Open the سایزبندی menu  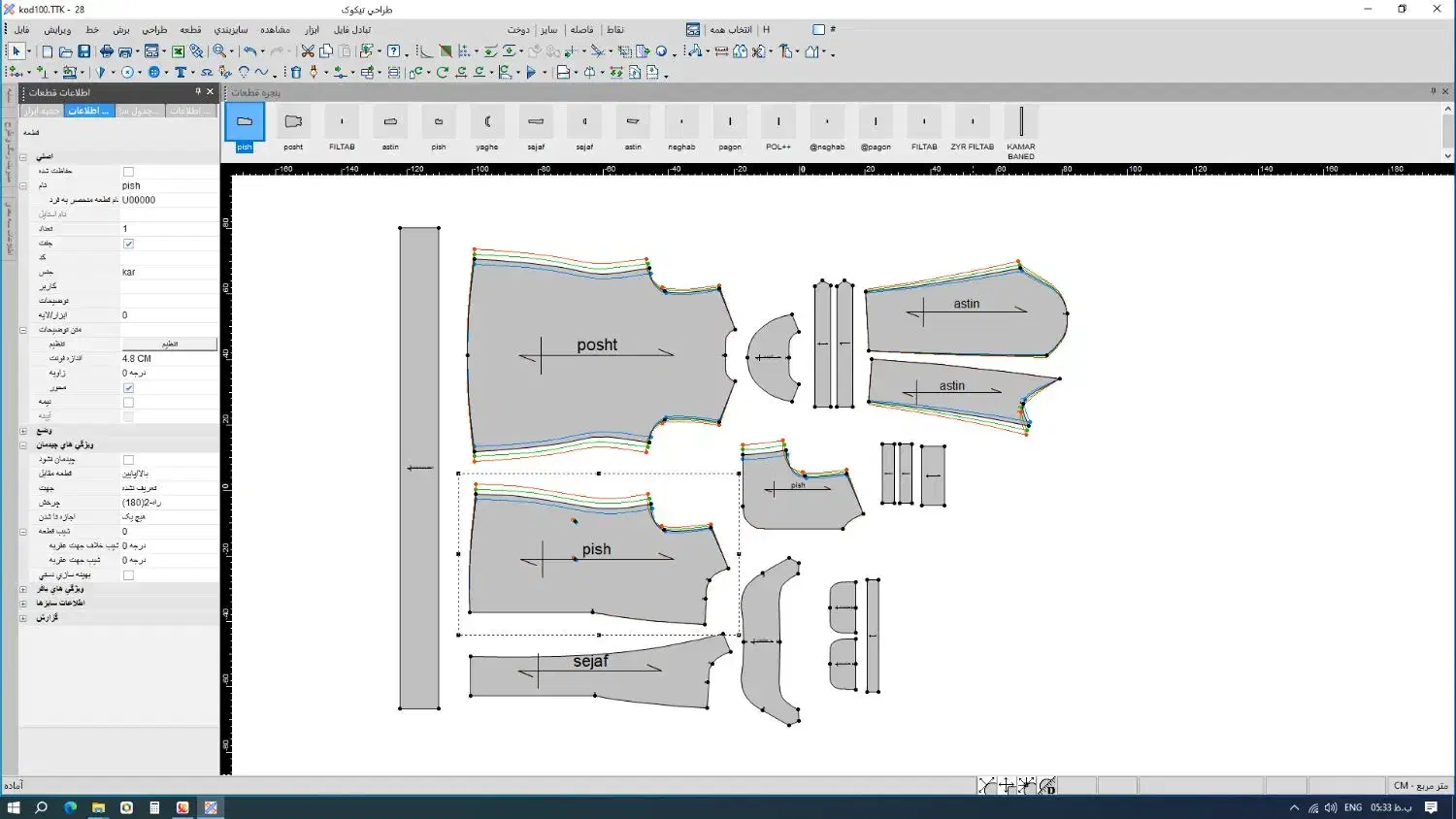[x=231, y=30]
